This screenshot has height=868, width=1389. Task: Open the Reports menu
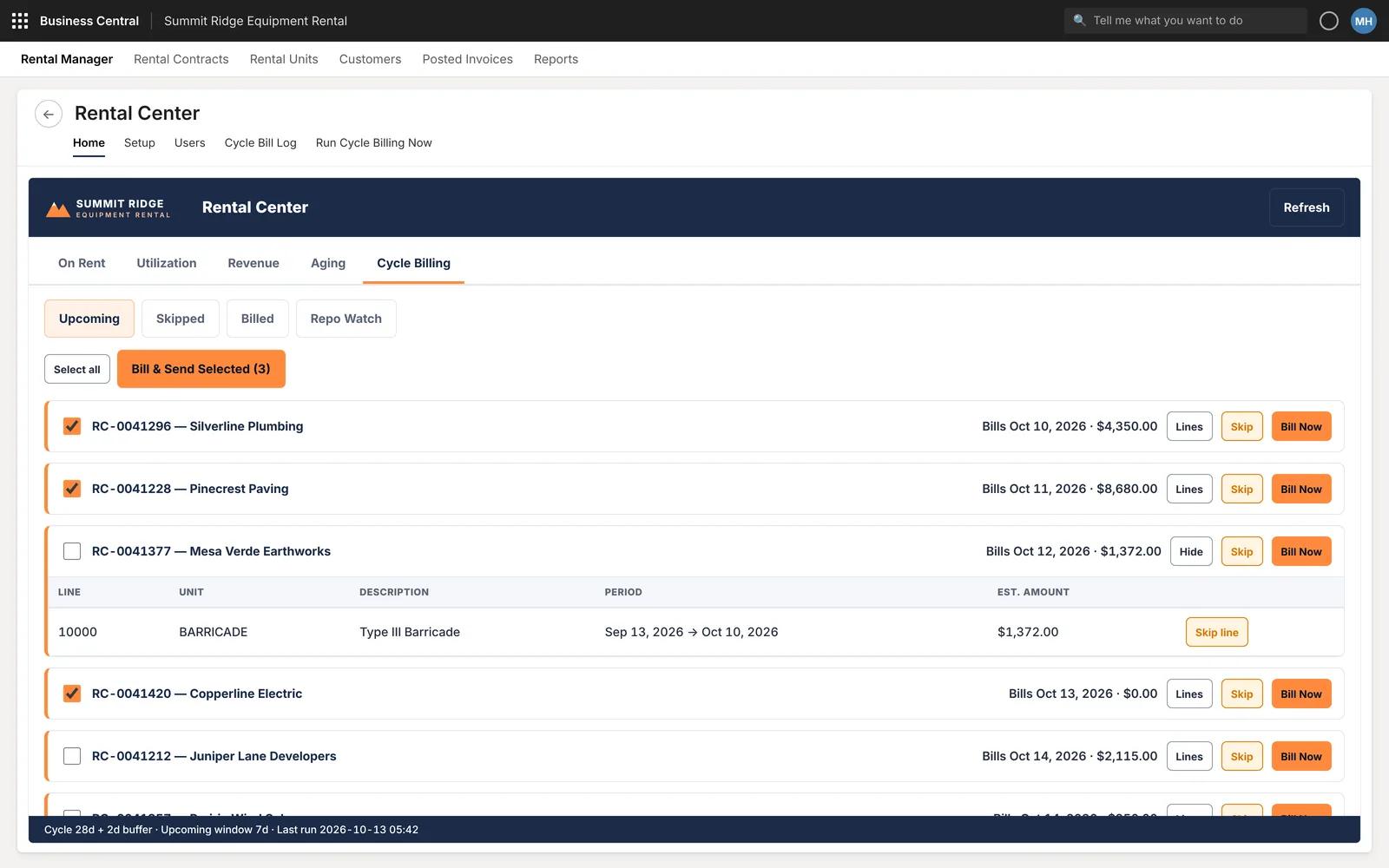556,59
